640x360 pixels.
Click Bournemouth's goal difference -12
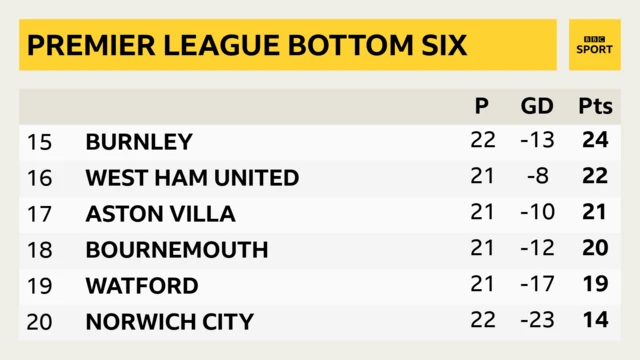(538, 248)
